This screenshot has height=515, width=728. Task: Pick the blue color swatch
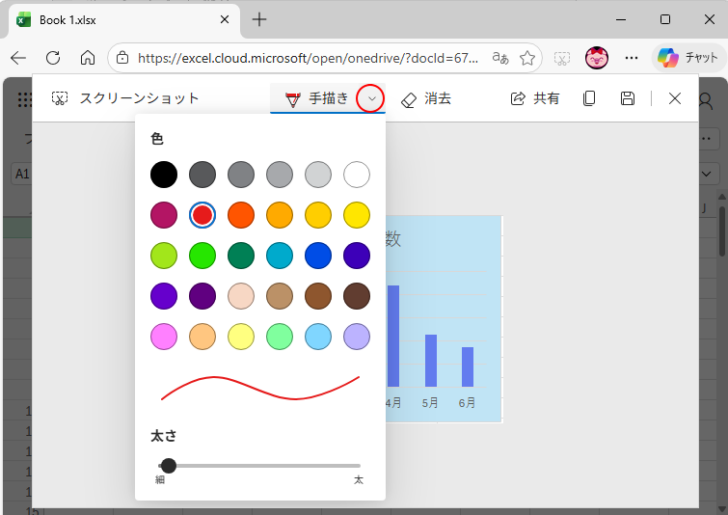click(x=318, y=255)
